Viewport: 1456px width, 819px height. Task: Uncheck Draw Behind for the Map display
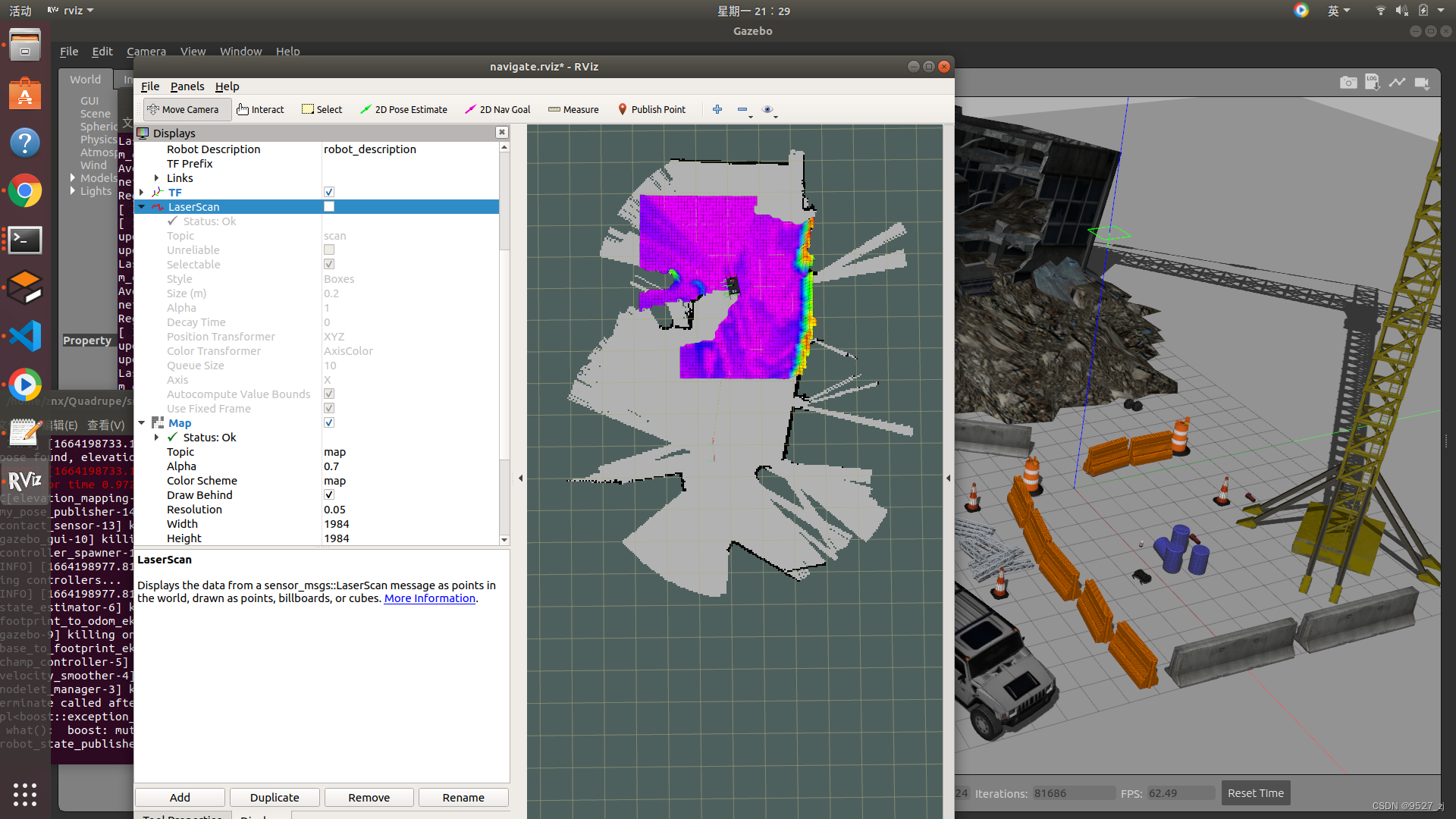pyautogui.click(x=329, y=494)
